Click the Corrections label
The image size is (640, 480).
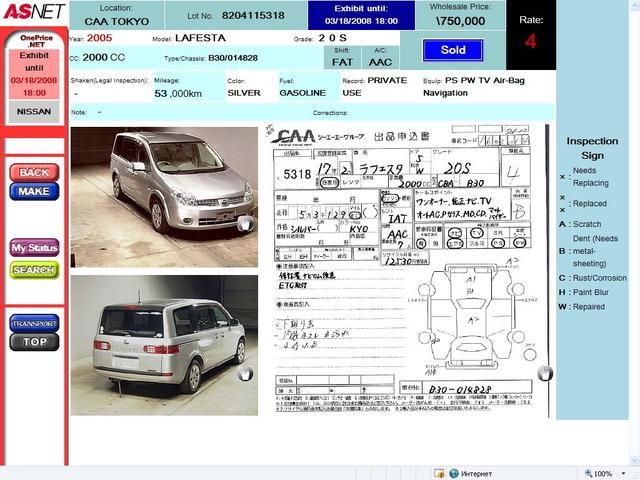330,113
